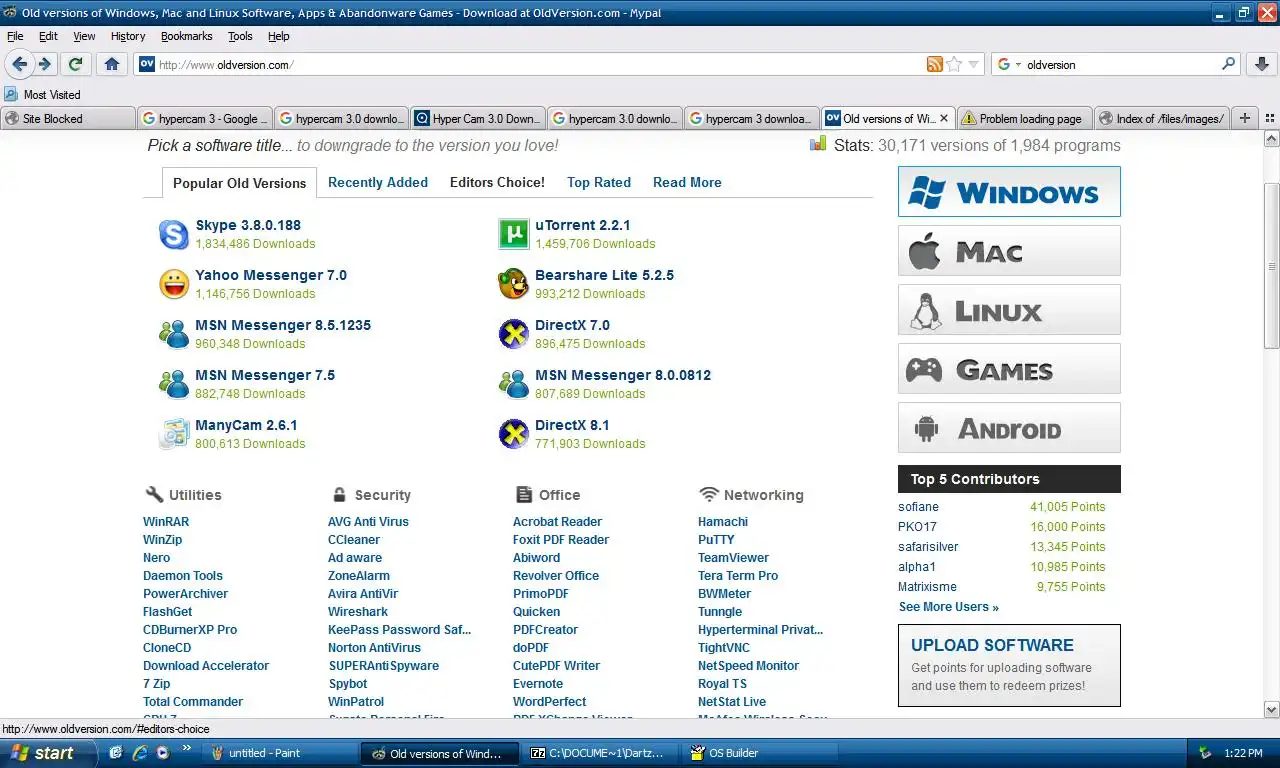
Task: Switch to Top Rated tab
Action: coord(599,183)
